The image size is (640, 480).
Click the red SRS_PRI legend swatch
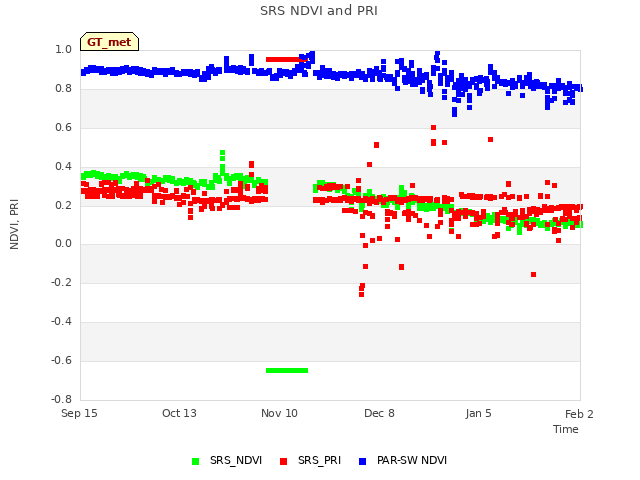pos(283,461)
